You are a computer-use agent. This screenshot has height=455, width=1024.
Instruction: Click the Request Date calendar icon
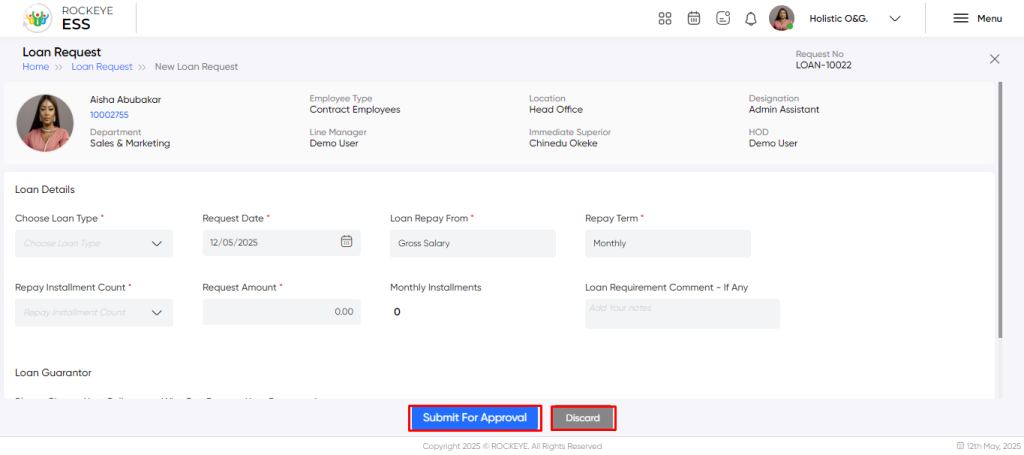pyautogui.click(x=347, y=241)
